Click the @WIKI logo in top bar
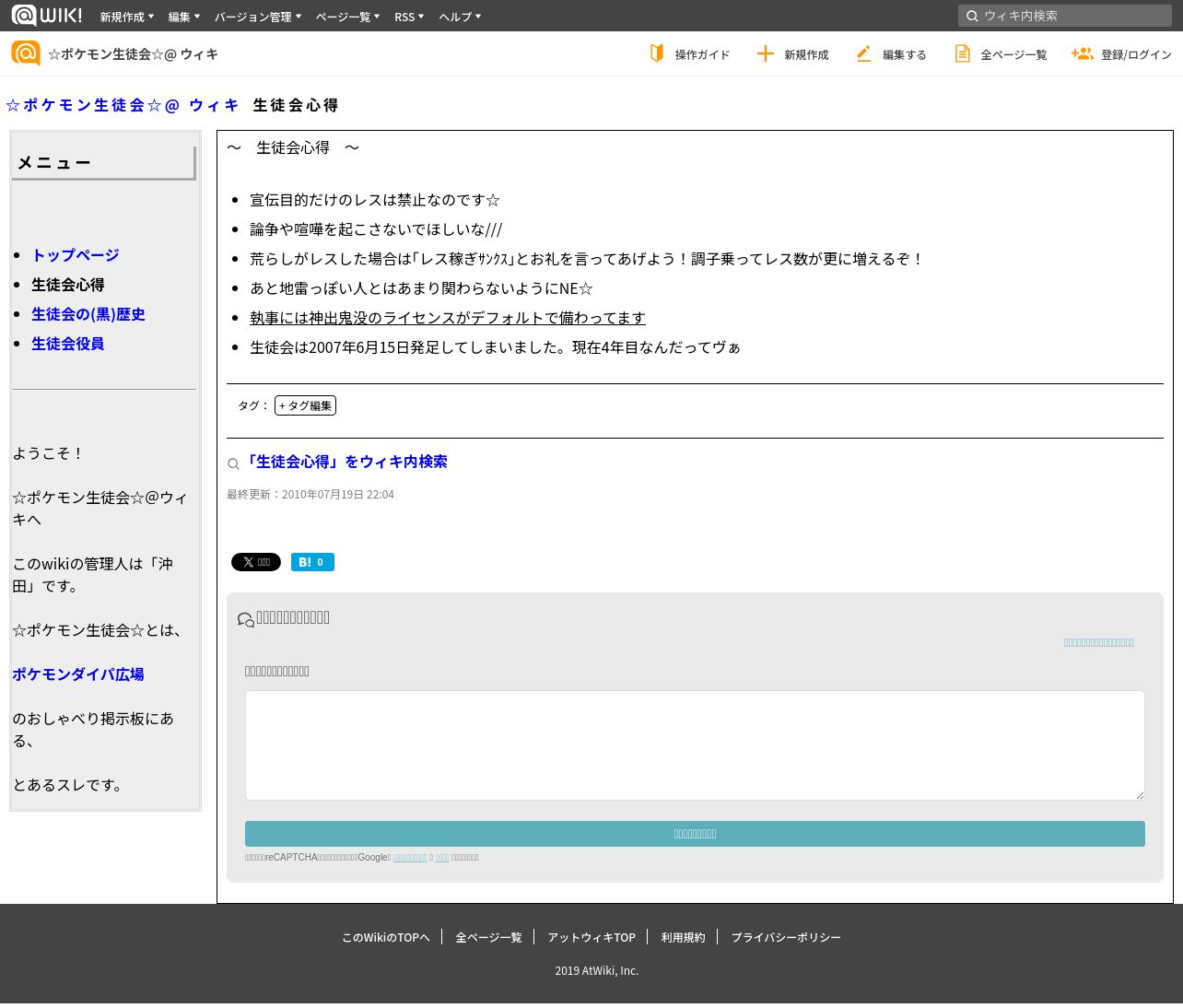The width and height of the screenshot is (1183, 1008). point(46,16)
